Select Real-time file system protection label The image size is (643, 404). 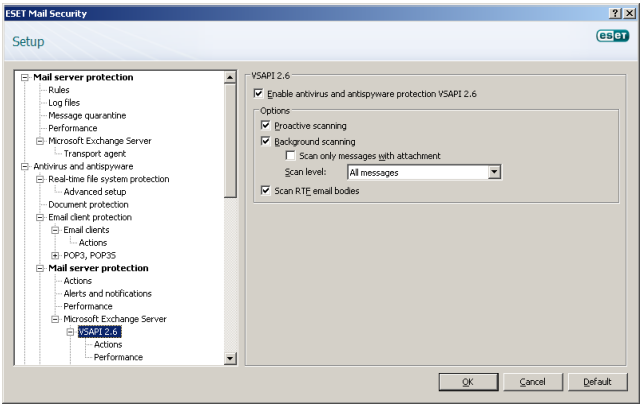pos(109,179)
